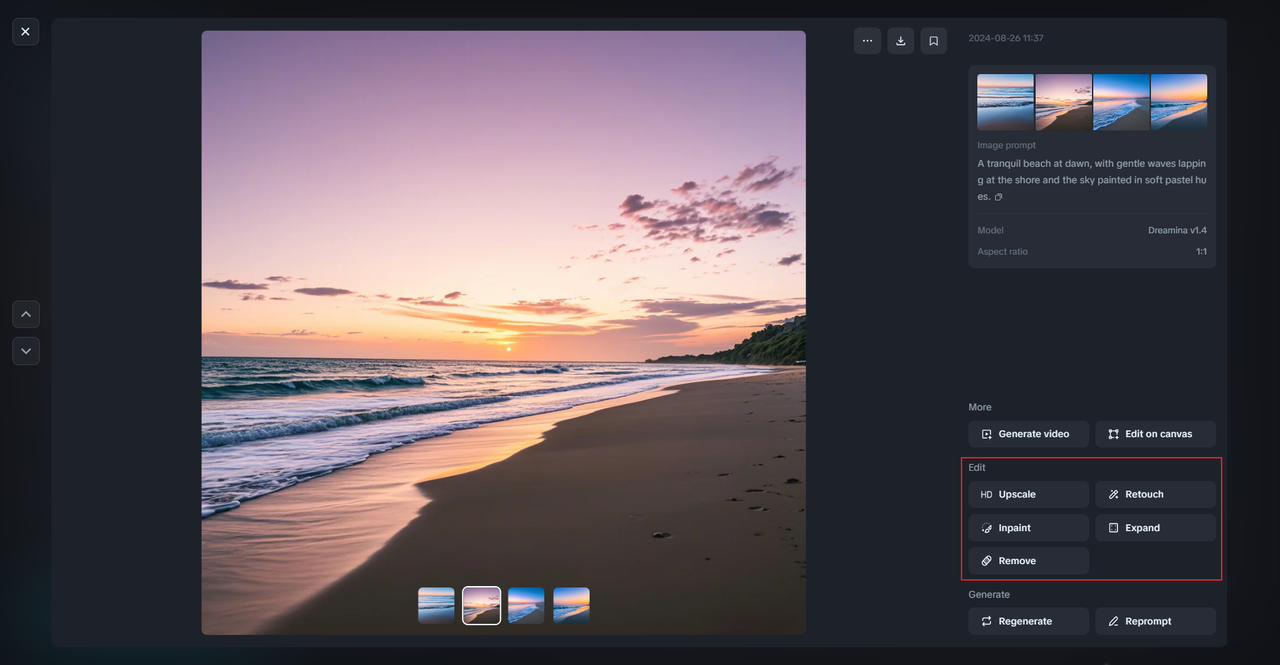Select the Inpaint tool

[x=1028, y=528]
